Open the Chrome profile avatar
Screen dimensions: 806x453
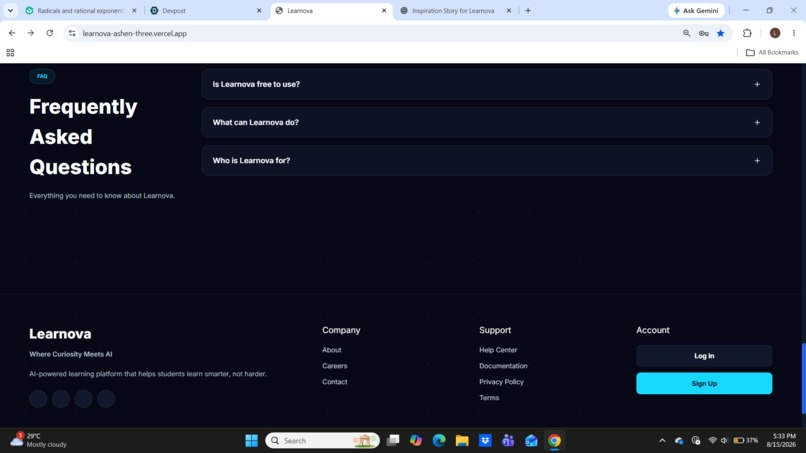click(775, 33)
